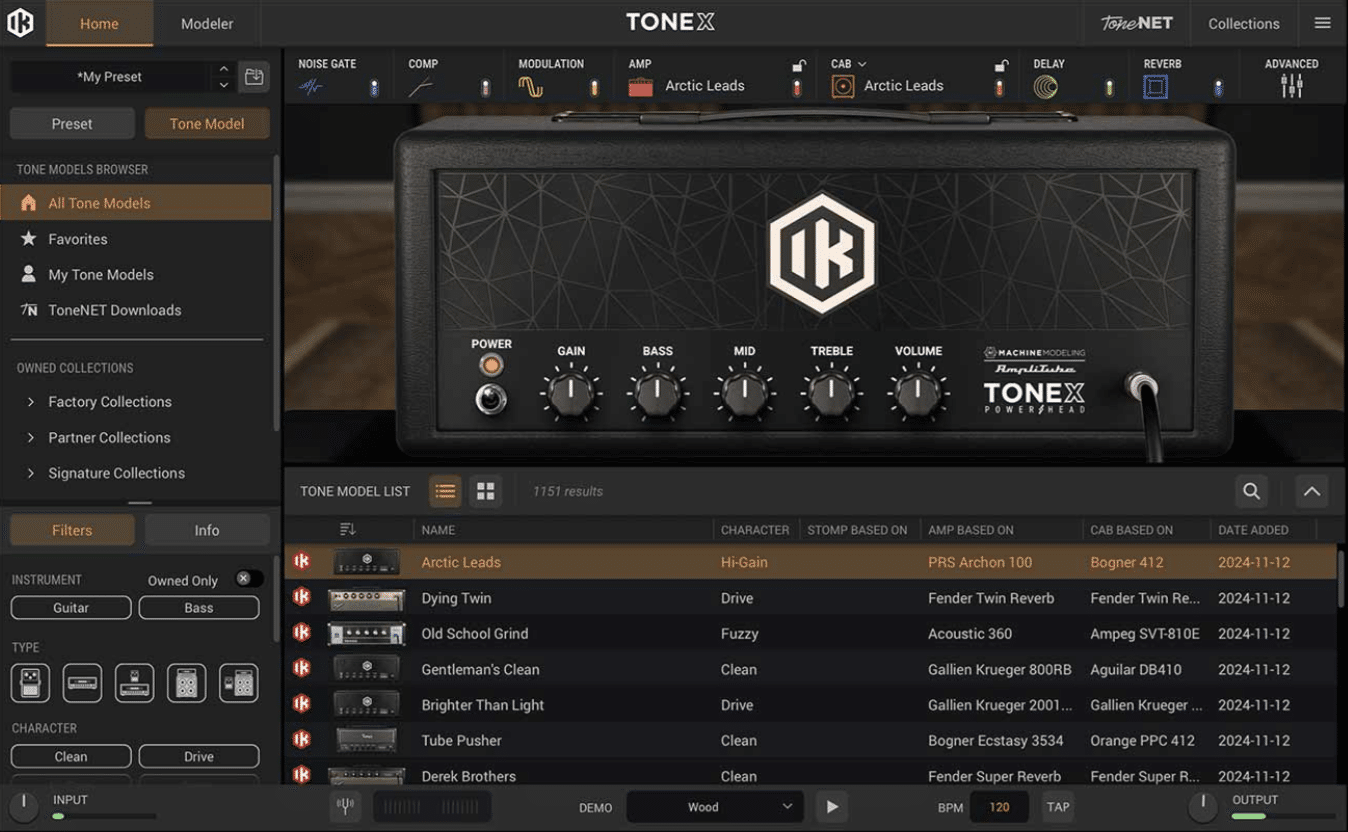Open the hamburger main menu
The width and height of the screenshot is (1348, 832).
coord(1322,23)
